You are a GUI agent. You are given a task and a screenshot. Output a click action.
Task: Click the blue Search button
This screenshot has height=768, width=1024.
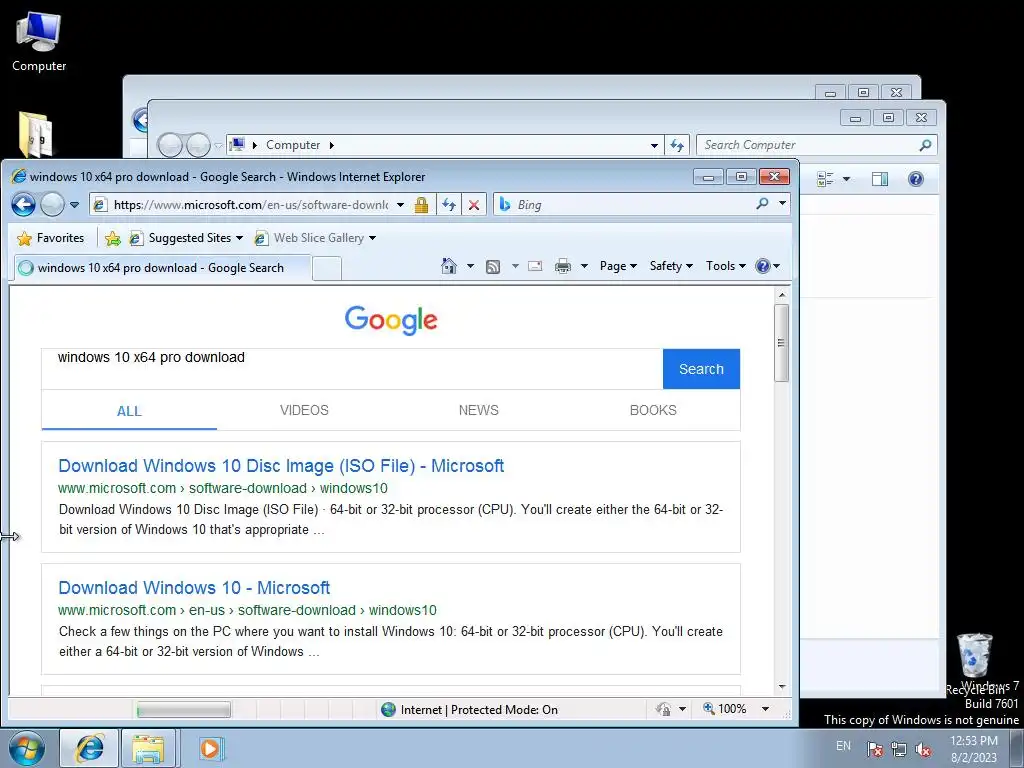pyautogui.click(x=701, y=369)
